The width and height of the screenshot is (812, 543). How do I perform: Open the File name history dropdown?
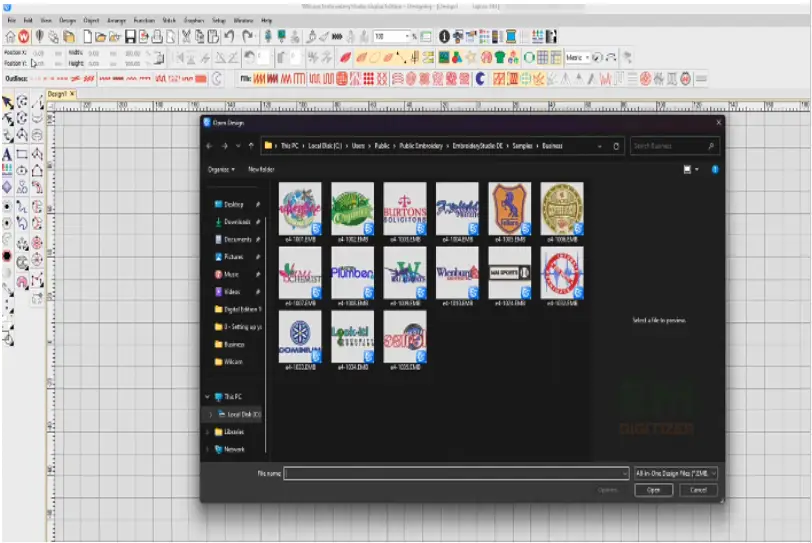click(625, 473)
